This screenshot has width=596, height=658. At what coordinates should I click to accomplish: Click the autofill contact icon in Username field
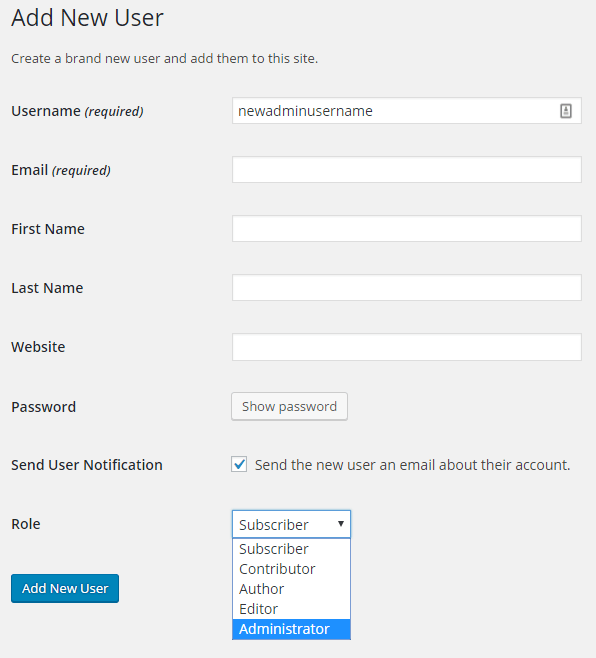565,111
